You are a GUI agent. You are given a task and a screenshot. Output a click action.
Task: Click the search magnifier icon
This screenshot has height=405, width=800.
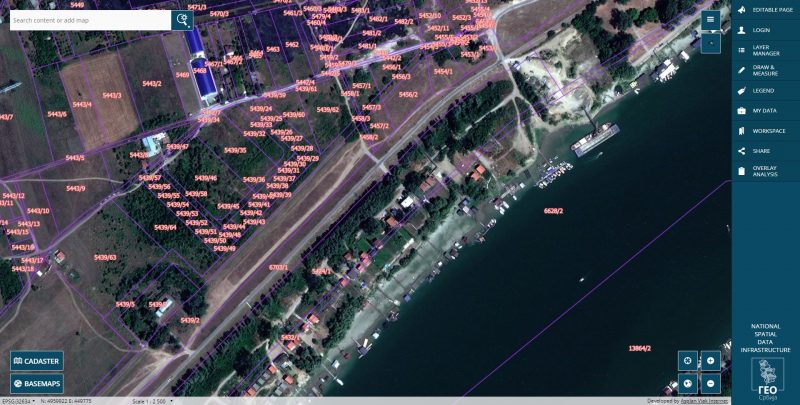[x=182, y=20]
